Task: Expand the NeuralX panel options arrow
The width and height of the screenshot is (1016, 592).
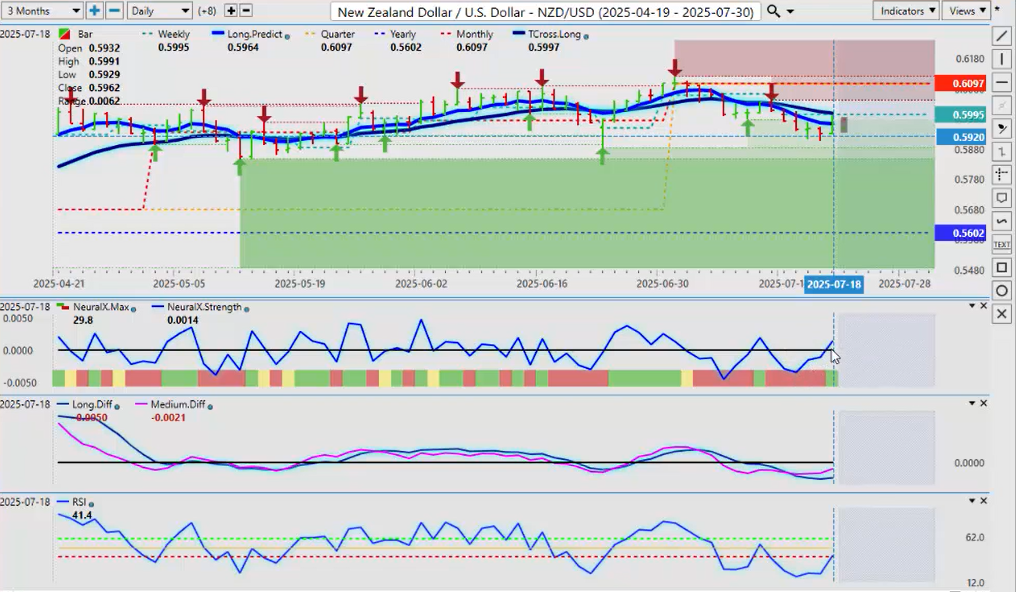Action: pyautogui.click(x=971, y=305)
